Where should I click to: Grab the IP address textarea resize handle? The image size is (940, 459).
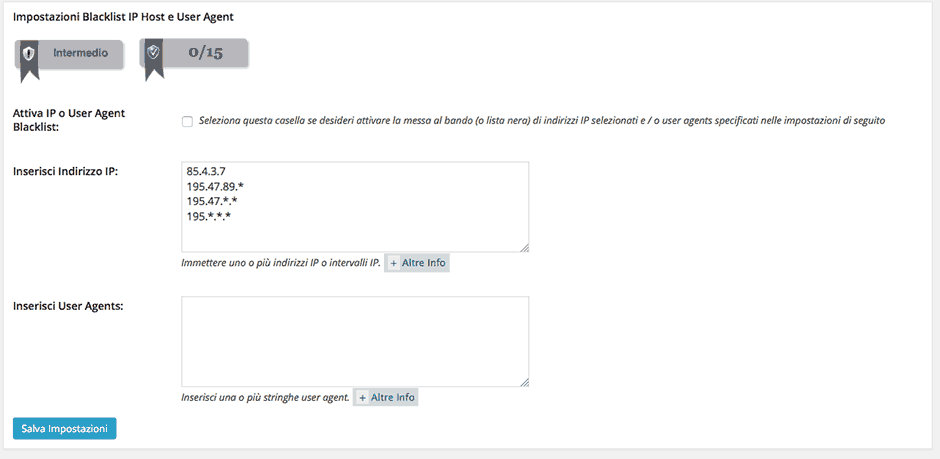click(x=523, y=247)
